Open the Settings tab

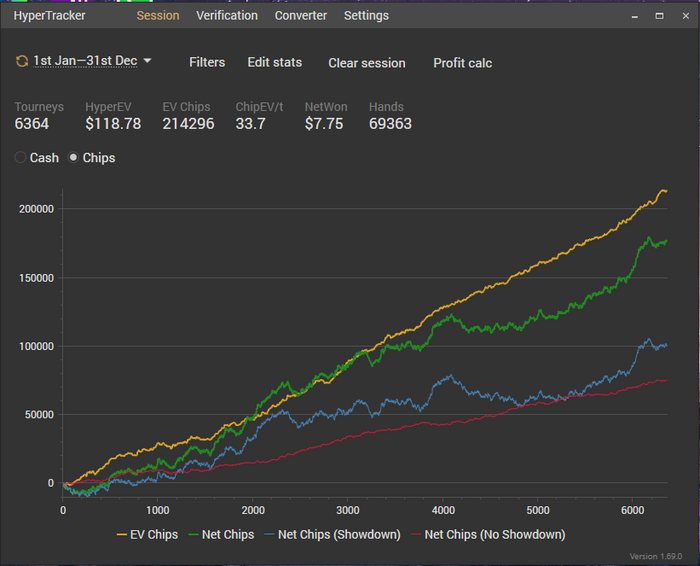(366, 16)
